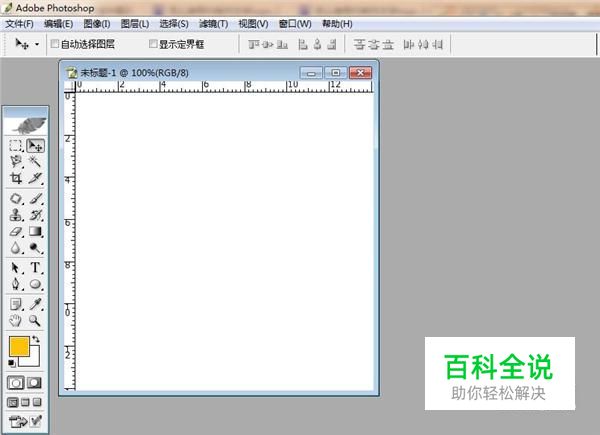The height and width of the screenshot is (435, 600).
Task: Select the Slice tool
Action: pyautogui.click(x=35, y=178)
